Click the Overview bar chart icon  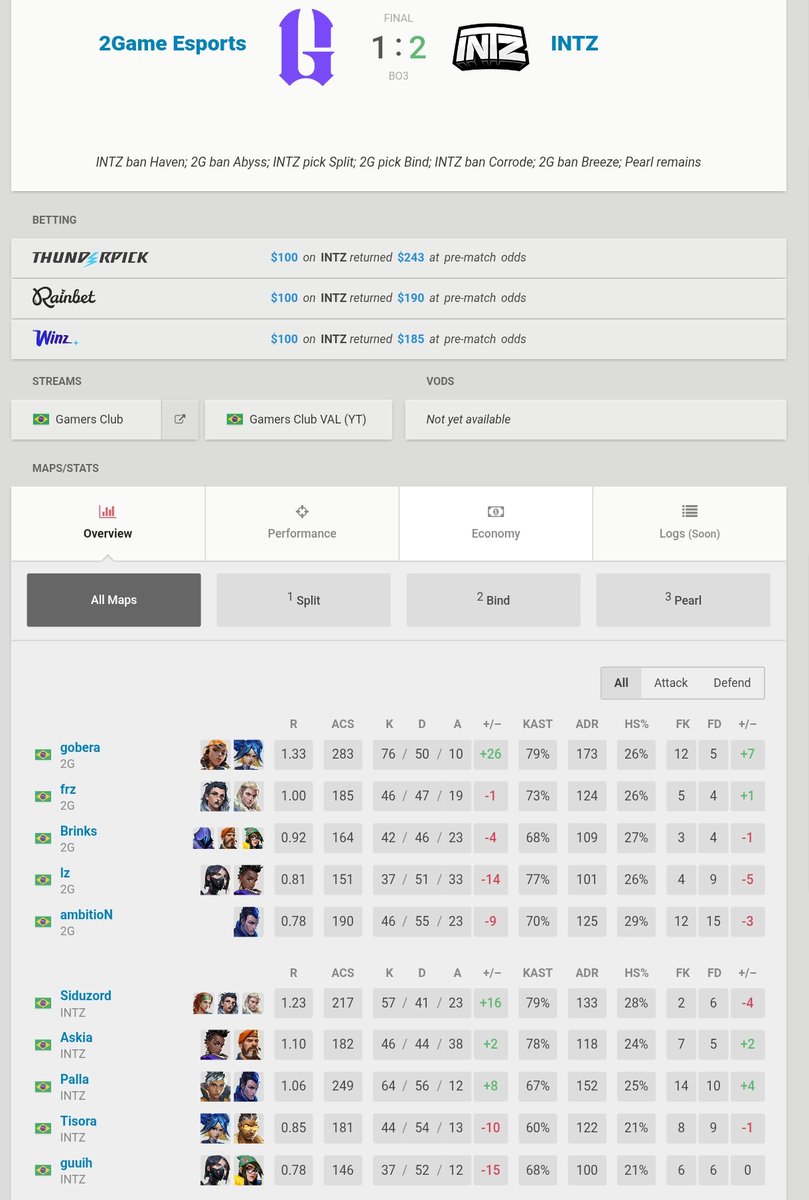[x=108, y=511]
